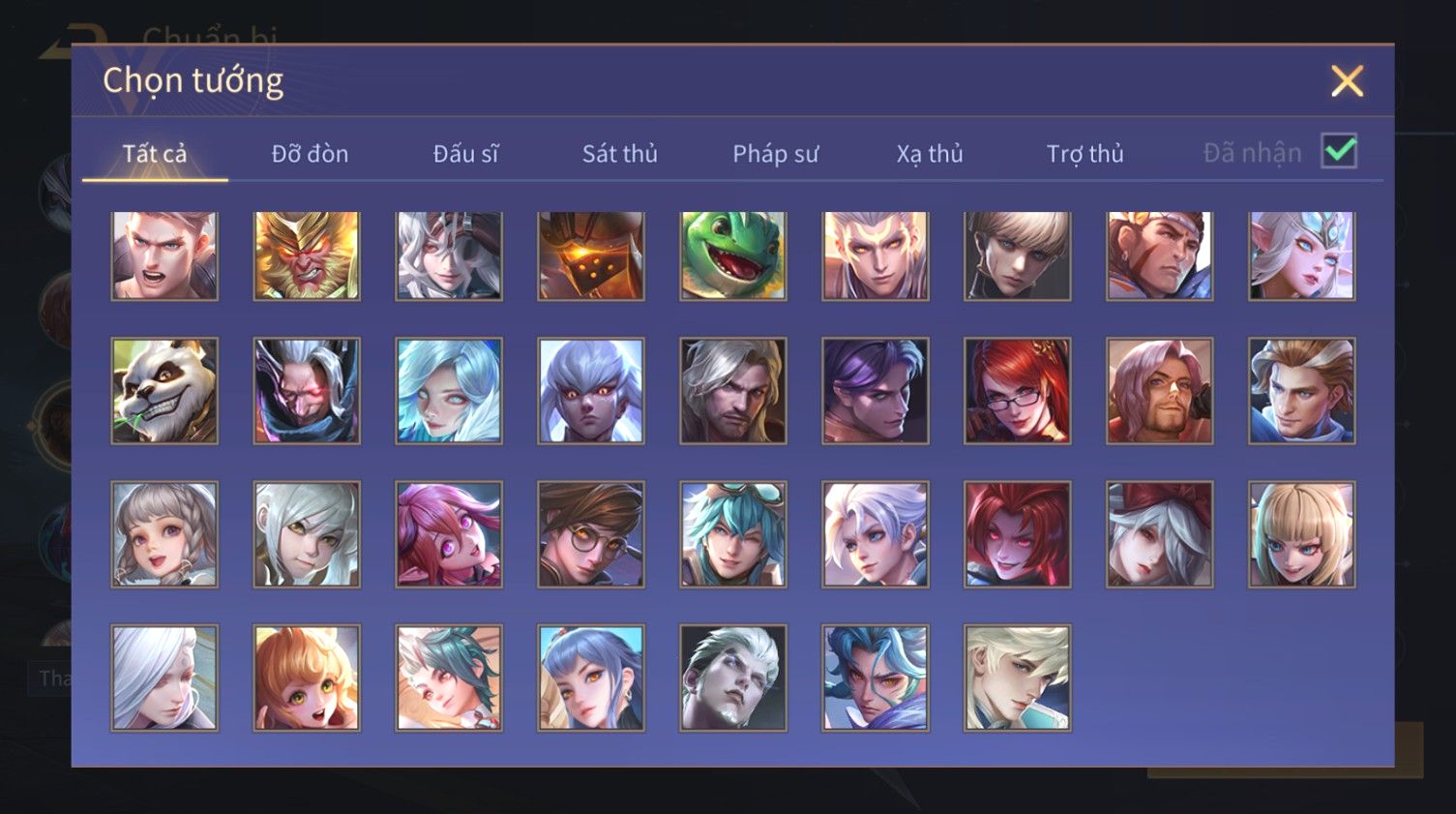
Task: Select the hero with red hat bow
Action: (x=1160, y=534)
